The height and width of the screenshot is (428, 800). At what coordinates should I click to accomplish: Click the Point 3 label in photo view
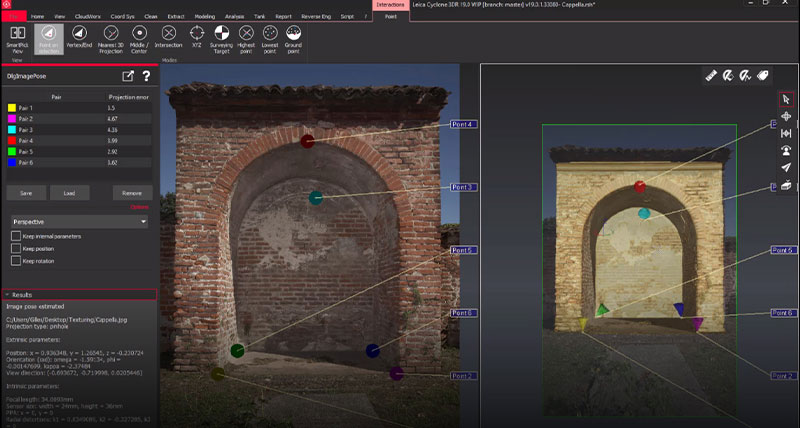(x=463, y=187)
